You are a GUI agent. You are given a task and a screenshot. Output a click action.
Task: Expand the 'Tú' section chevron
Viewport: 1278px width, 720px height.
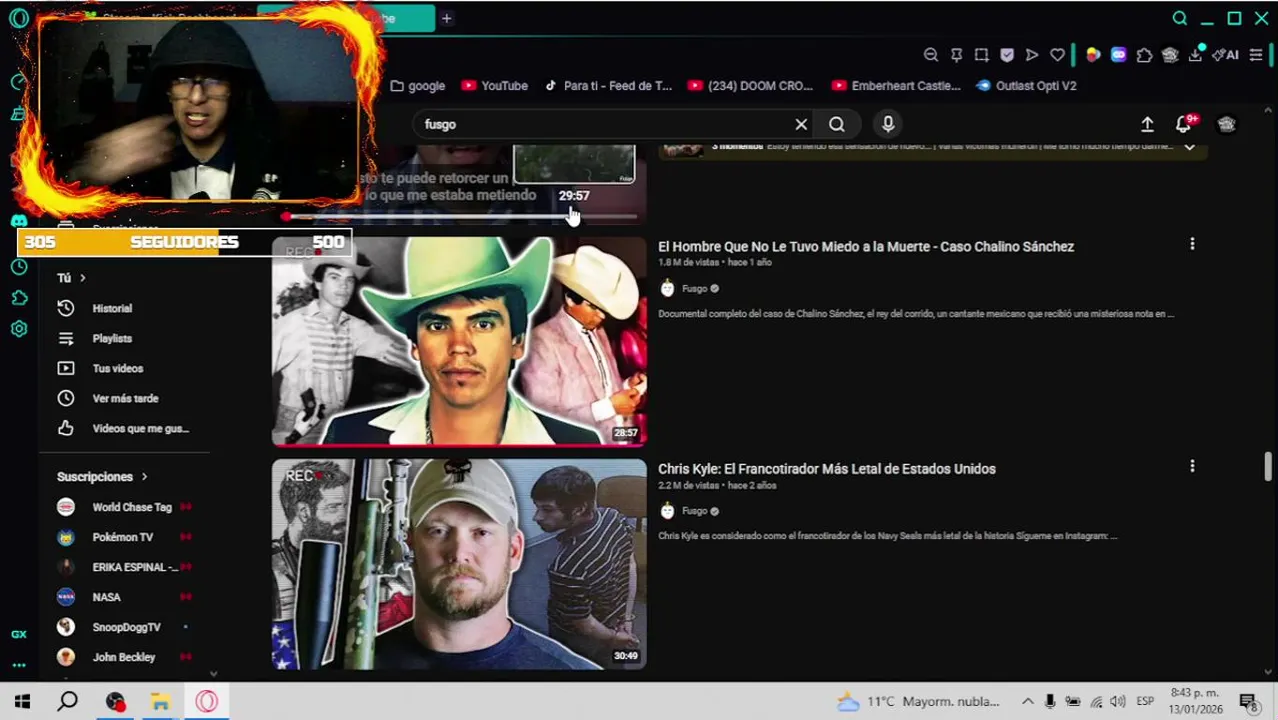pos(83,278)
